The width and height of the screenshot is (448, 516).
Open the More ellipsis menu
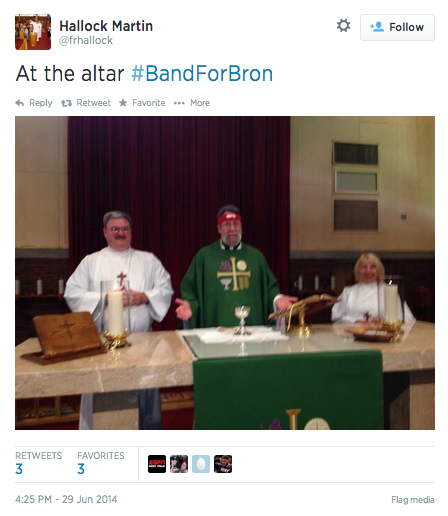pos(179,103)
